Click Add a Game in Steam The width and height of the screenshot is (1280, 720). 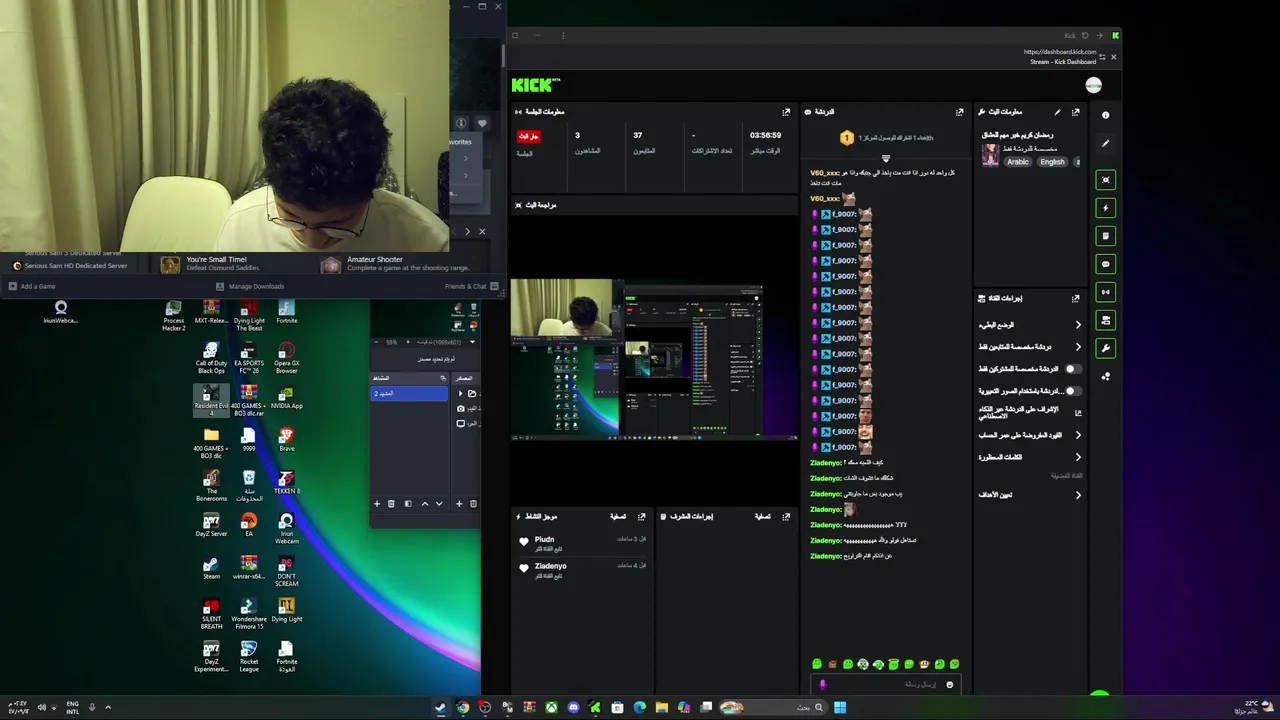(32, 286)
